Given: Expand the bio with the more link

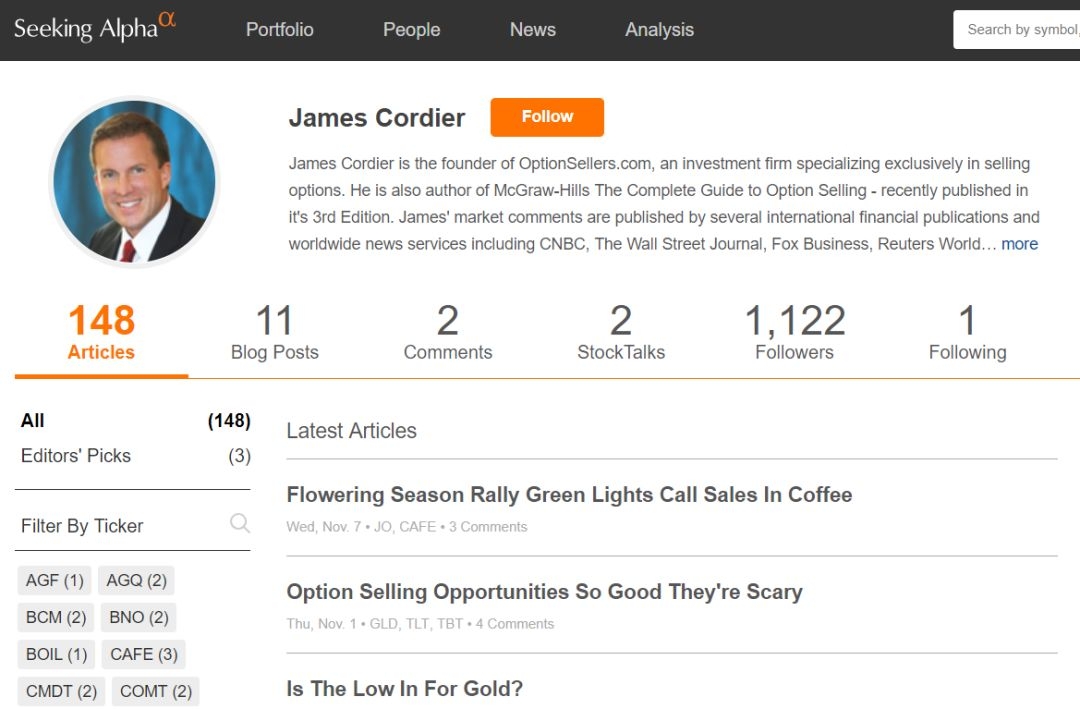Looking at the screenshot, I should coord(1019,244).
